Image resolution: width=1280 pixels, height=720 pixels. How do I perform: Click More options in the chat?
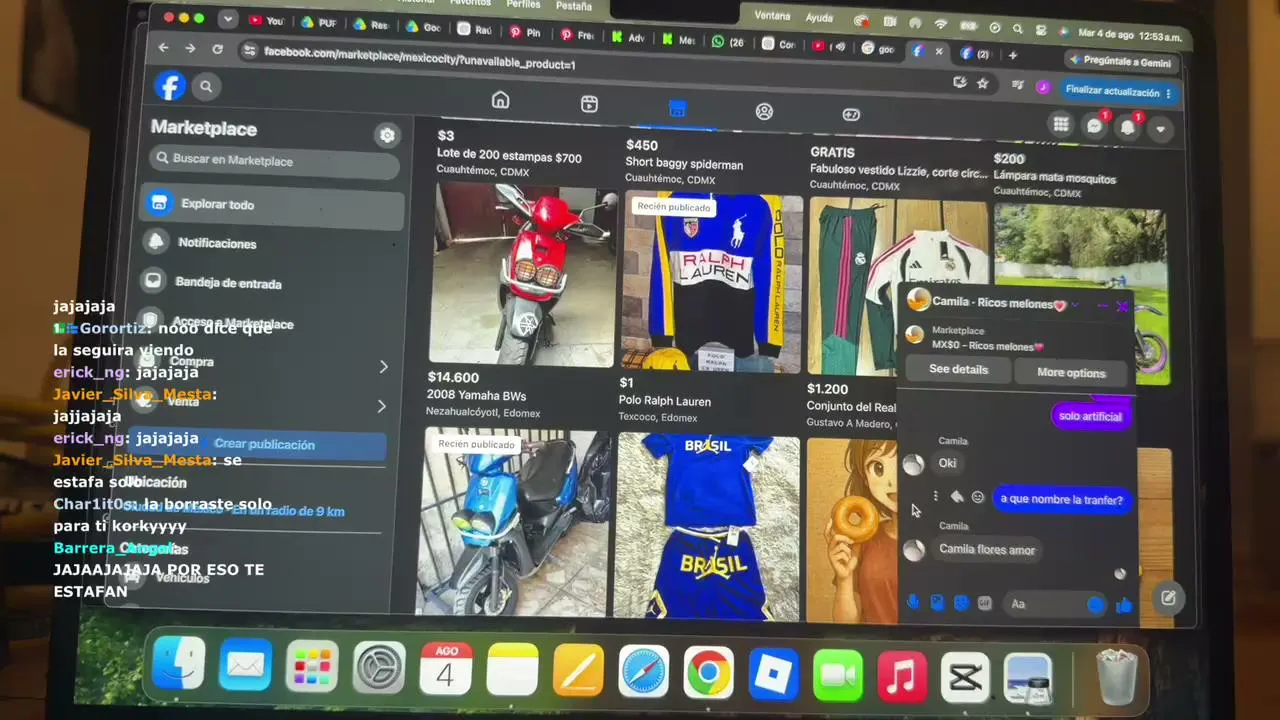pos(1071,373)
